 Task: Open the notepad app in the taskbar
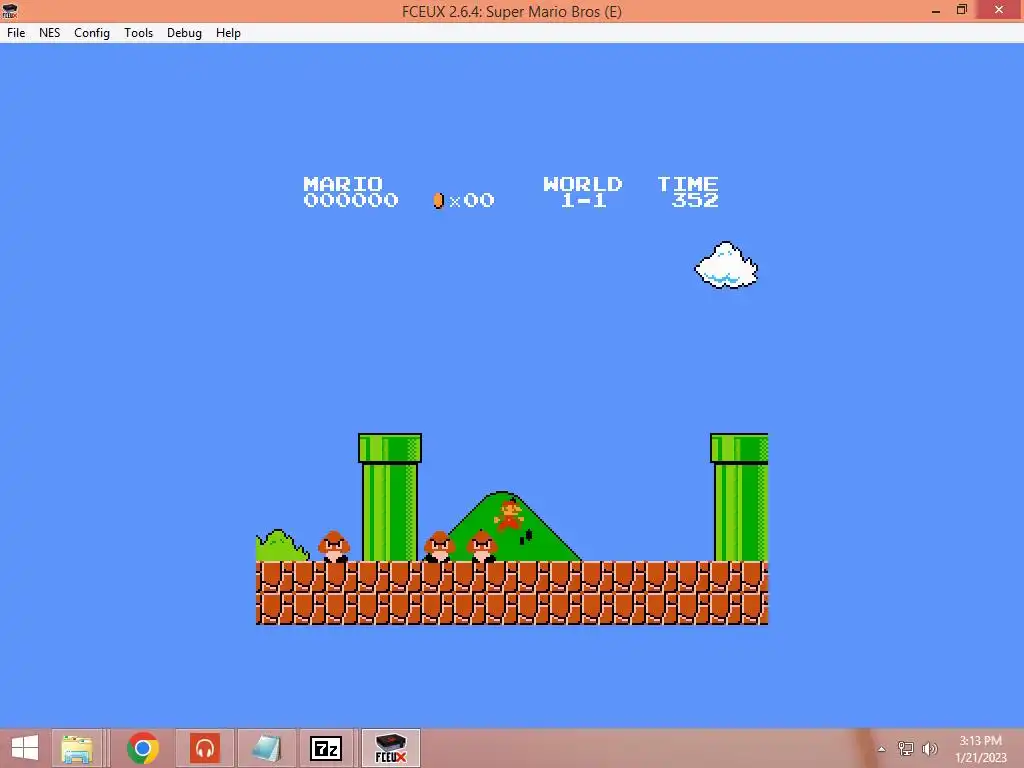click(266, 748)
